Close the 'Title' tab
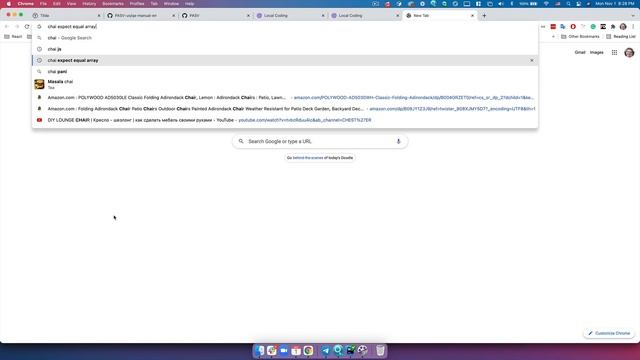The width and height of the screenshot is (640, 360). (98, 16)
